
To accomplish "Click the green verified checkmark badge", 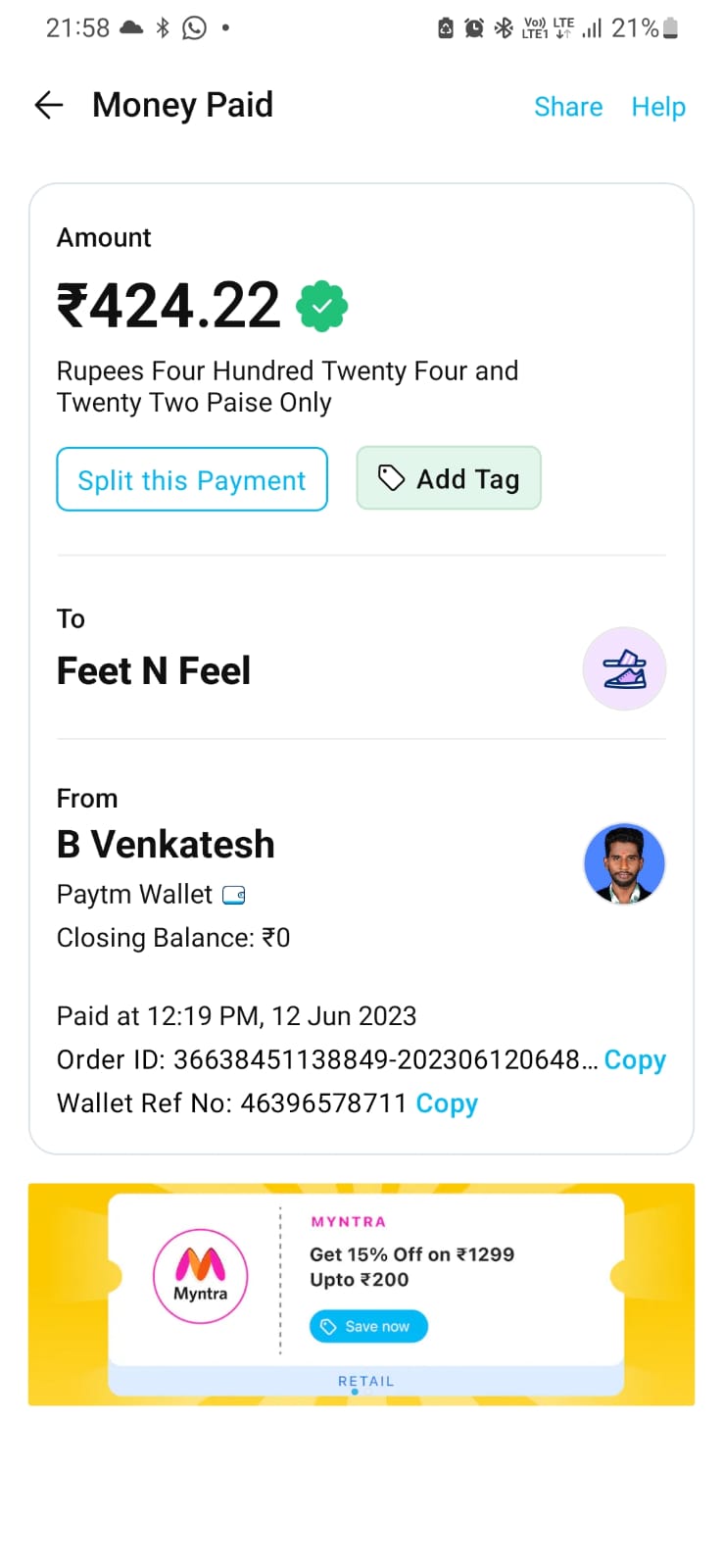I will (322, 307).
